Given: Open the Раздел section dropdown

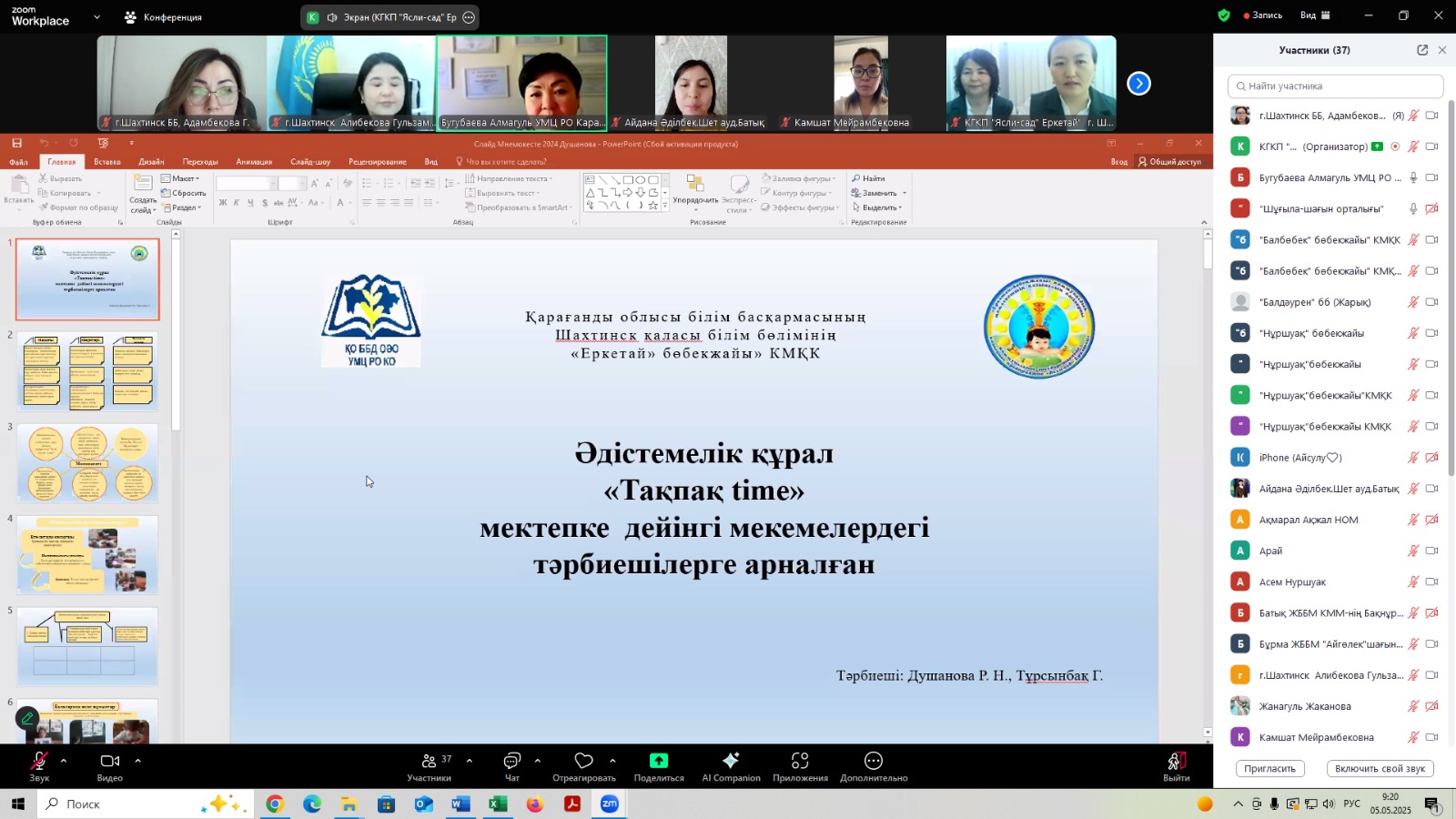Looking at the screenshot, I should (x=182, y=207).
